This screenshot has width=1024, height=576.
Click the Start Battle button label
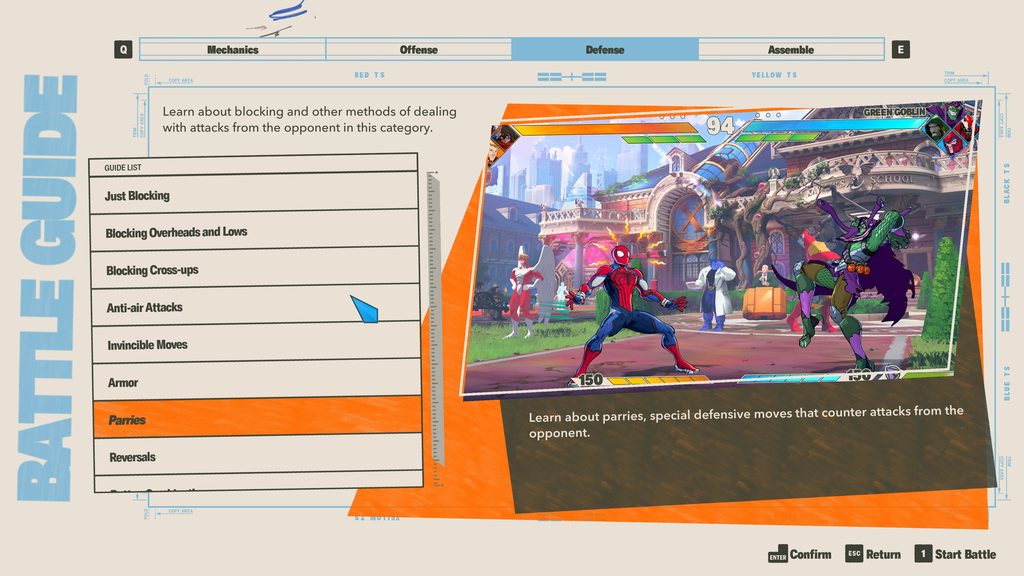pyautogui.click(x=965, y=554)
